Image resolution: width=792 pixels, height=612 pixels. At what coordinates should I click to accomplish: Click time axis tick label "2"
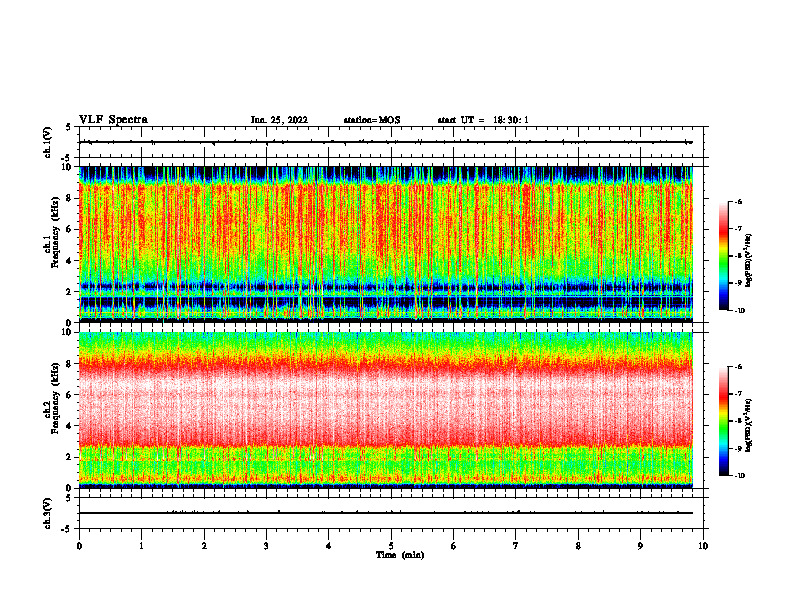coord(204,546)
